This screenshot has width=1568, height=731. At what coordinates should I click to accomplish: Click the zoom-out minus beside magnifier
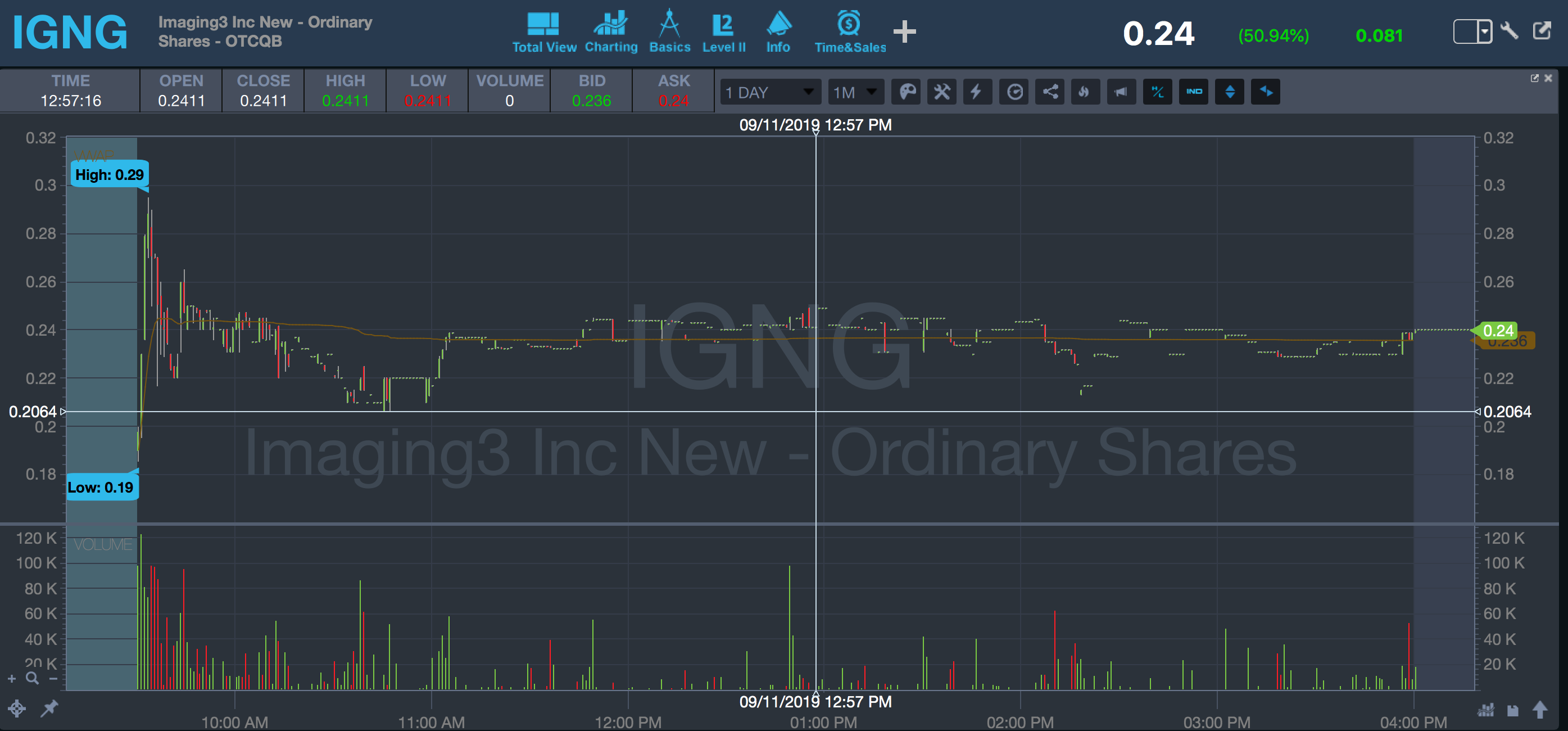click(53, 679)
